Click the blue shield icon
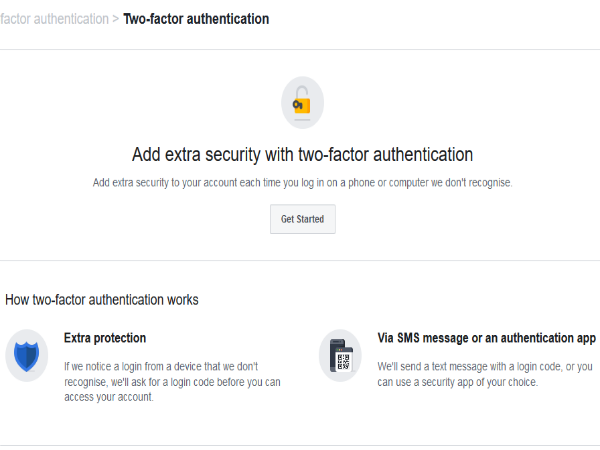 26,355
